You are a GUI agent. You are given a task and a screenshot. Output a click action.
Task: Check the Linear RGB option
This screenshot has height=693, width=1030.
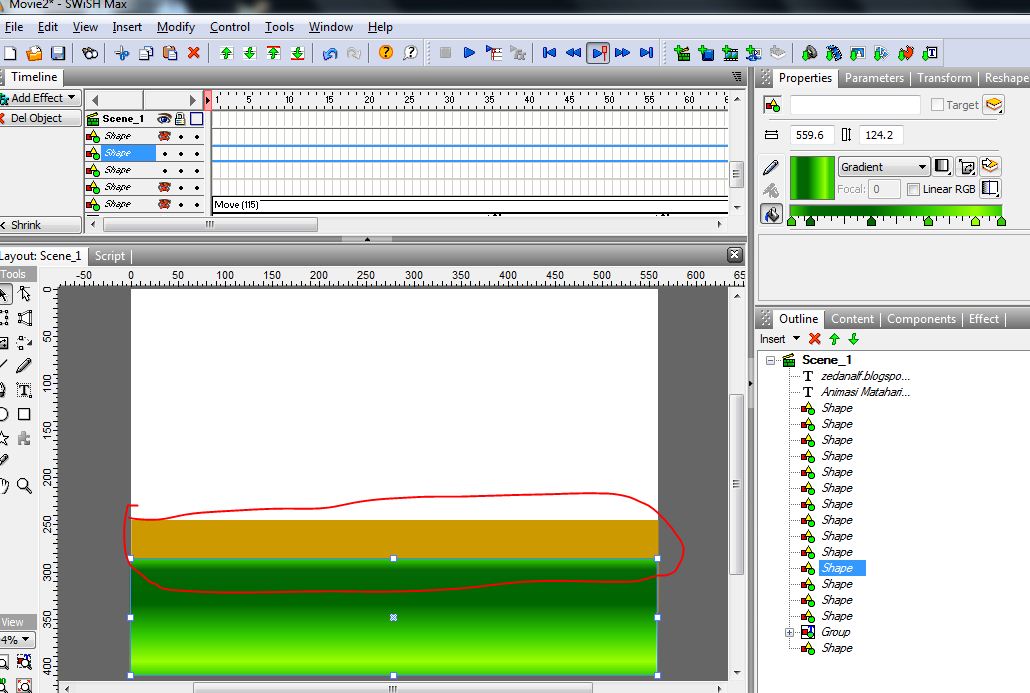(913, 188)
